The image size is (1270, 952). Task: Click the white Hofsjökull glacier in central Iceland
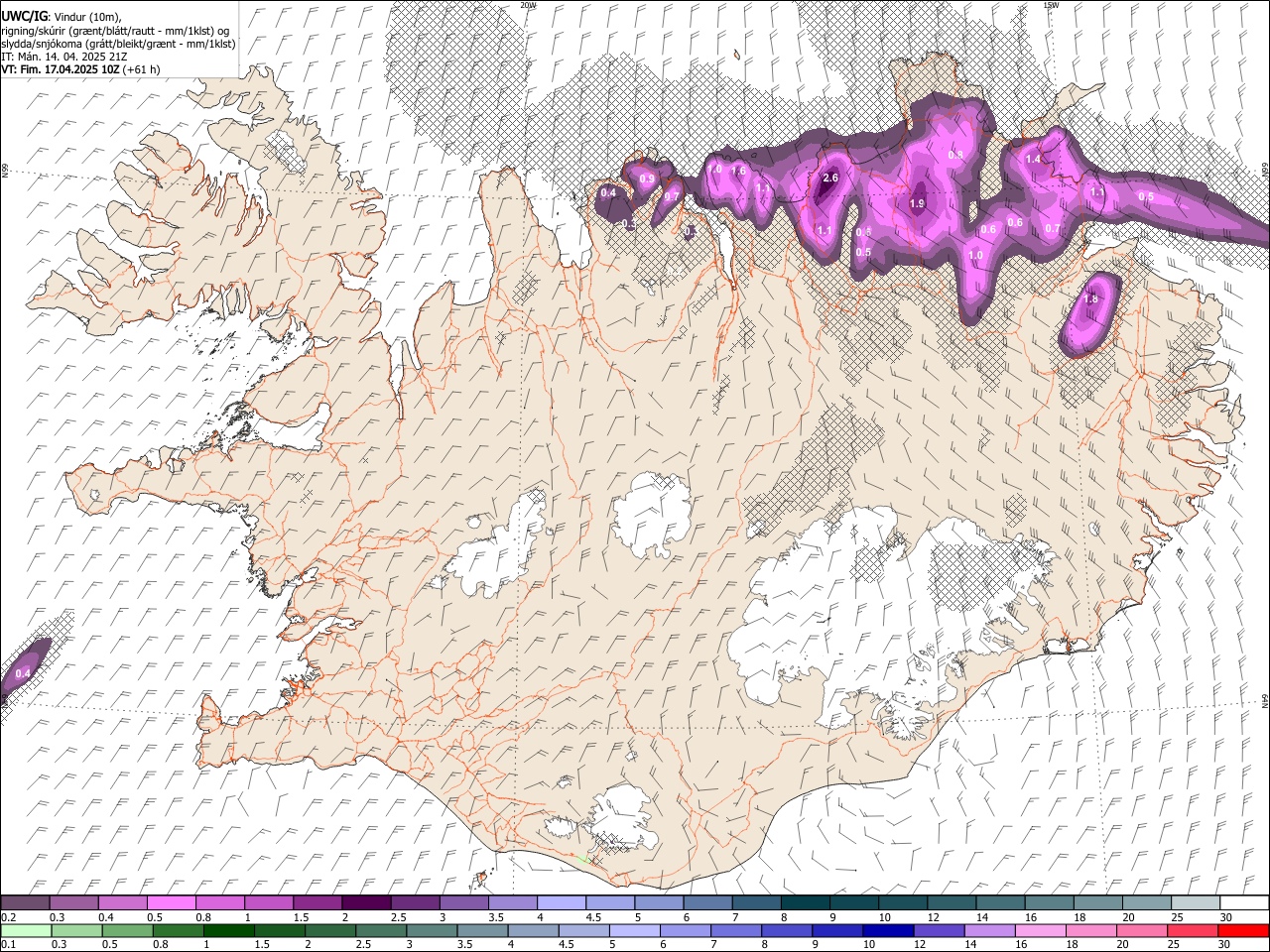651,515
